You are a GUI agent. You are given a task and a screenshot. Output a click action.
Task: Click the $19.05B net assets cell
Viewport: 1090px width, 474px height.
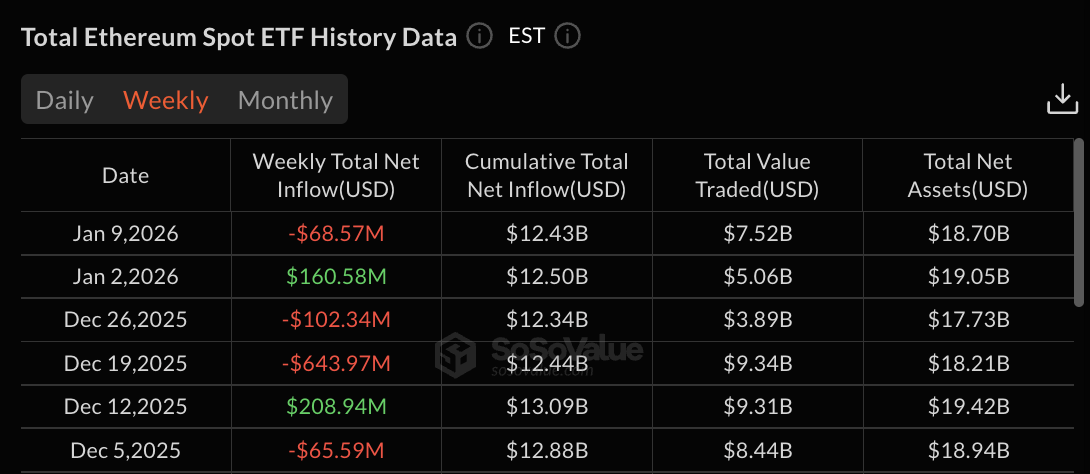(x=968, y=277)
